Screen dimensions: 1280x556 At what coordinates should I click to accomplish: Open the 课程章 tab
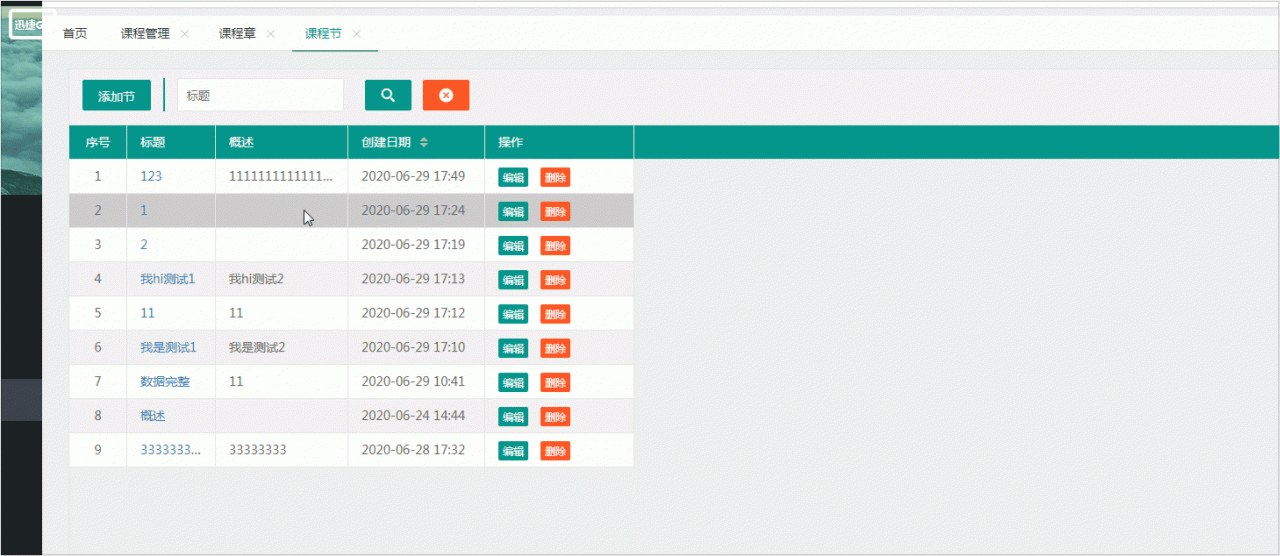coord(237,33)
